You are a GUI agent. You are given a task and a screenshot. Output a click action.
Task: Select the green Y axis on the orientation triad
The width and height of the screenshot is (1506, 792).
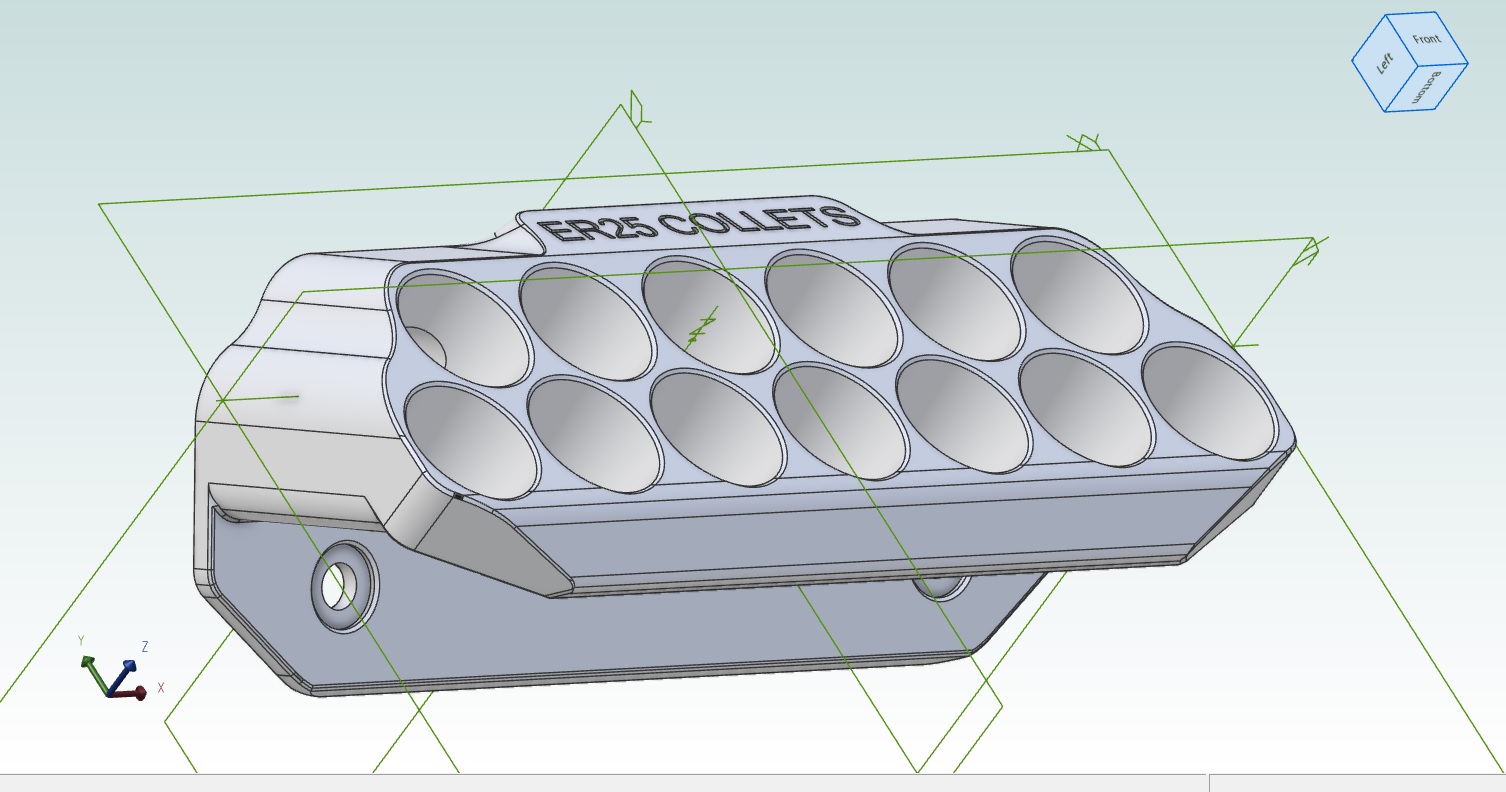pos(87,661)
